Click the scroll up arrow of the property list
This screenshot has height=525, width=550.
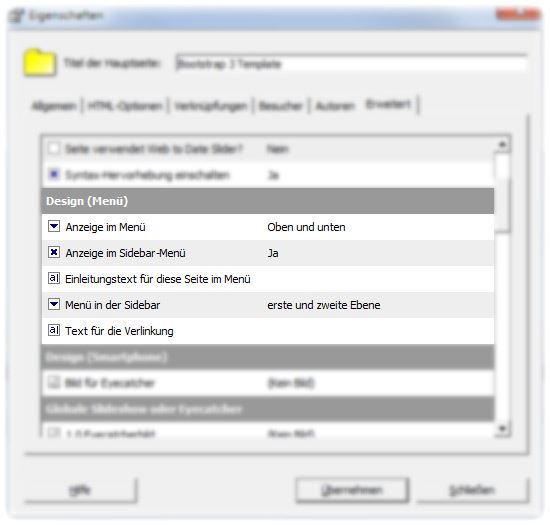pos(502,144)
